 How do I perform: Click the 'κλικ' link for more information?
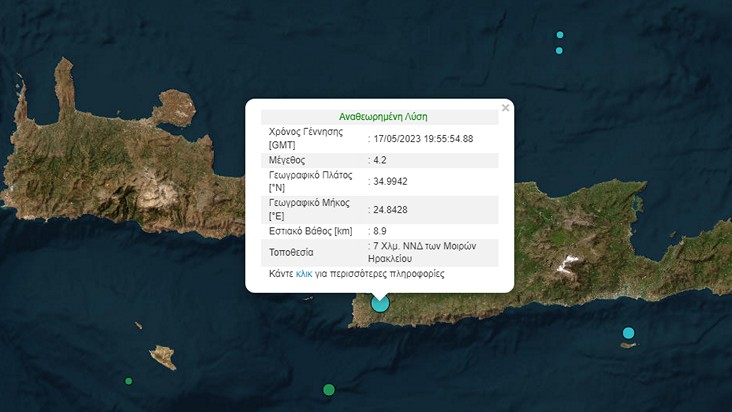[x=305, y=273]
